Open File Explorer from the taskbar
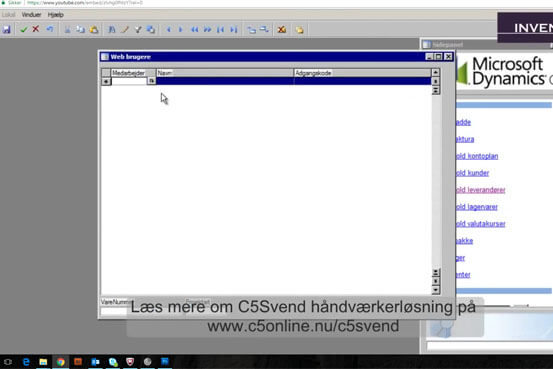The width and height of the screenshot is (553, 369). [x=43, y=362]
